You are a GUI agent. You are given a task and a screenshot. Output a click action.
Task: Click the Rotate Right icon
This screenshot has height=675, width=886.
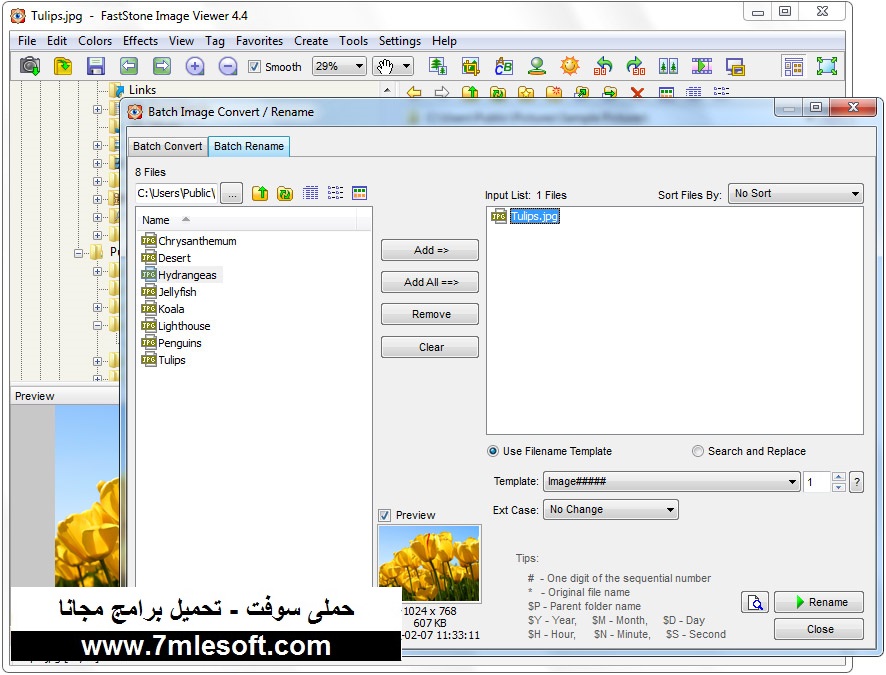pos(636,66)
